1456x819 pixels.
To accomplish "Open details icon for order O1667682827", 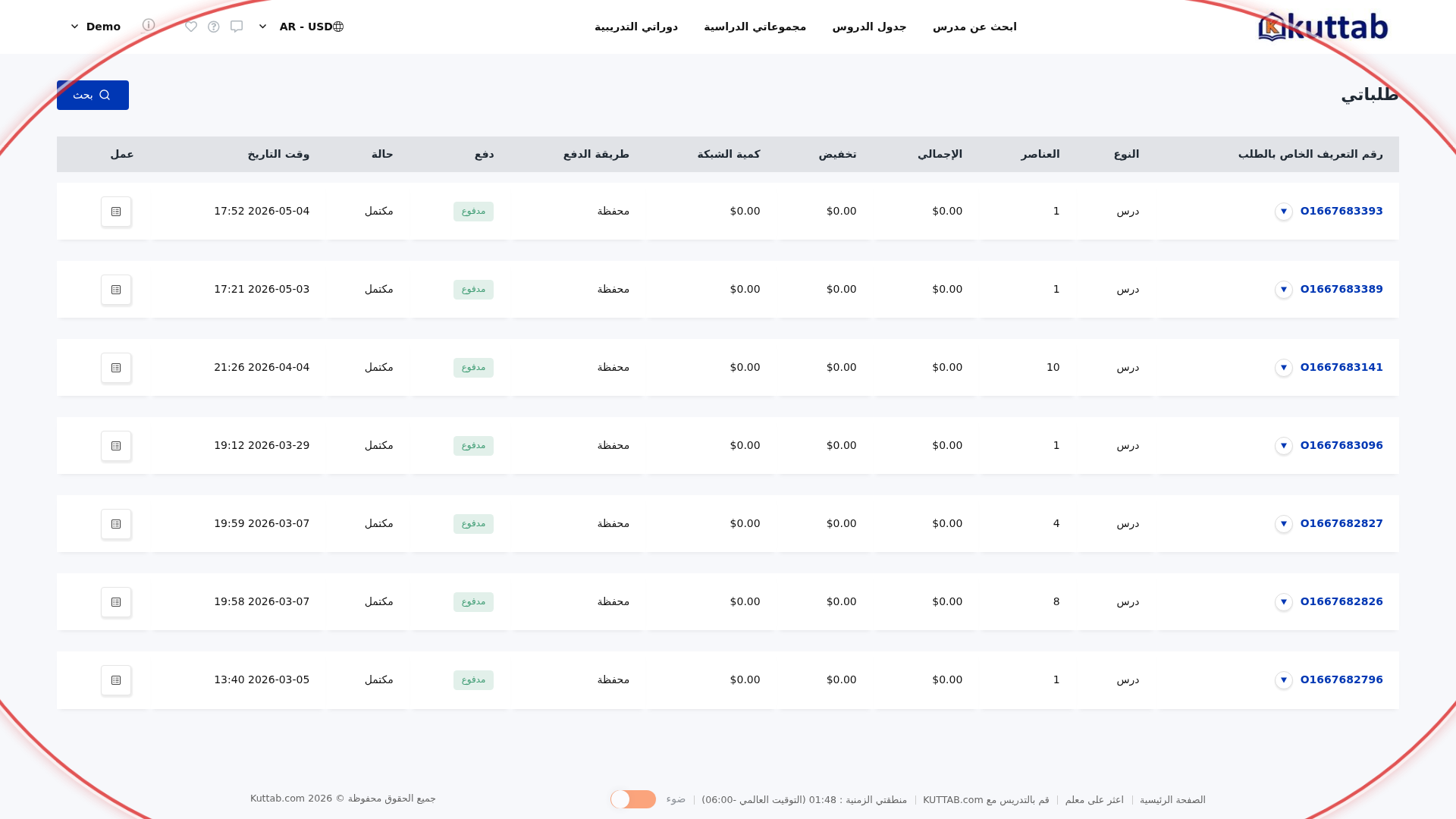I will point(116,524).
